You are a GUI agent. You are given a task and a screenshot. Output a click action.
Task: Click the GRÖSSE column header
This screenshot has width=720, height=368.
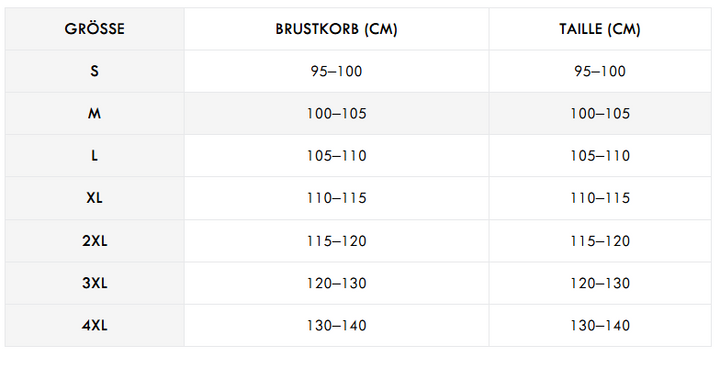point(95,29)
